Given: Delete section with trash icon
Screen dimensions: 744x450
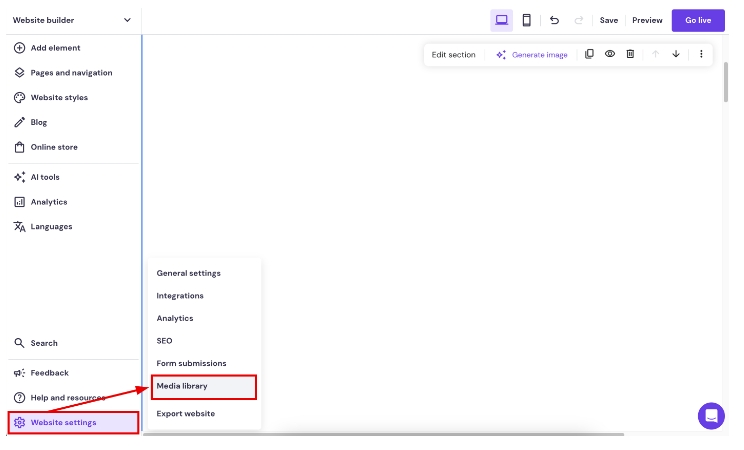Looking at the screenshot, I should [x=630, y=54].
